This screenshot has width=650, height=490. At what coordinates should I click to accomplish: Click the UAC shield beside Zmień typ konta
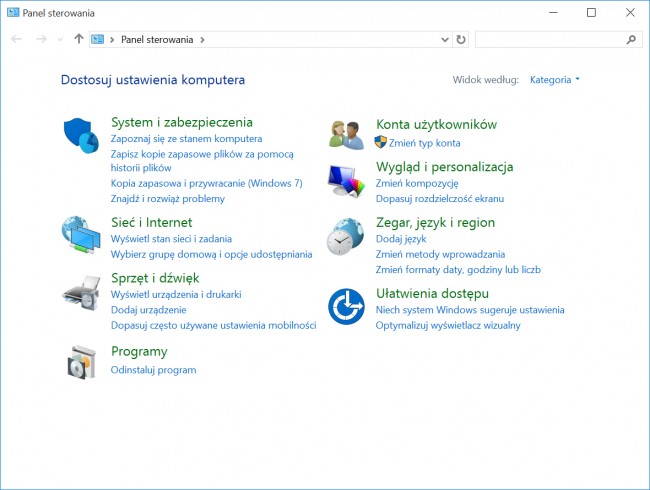pyautogui.click(x=380, y=142)
